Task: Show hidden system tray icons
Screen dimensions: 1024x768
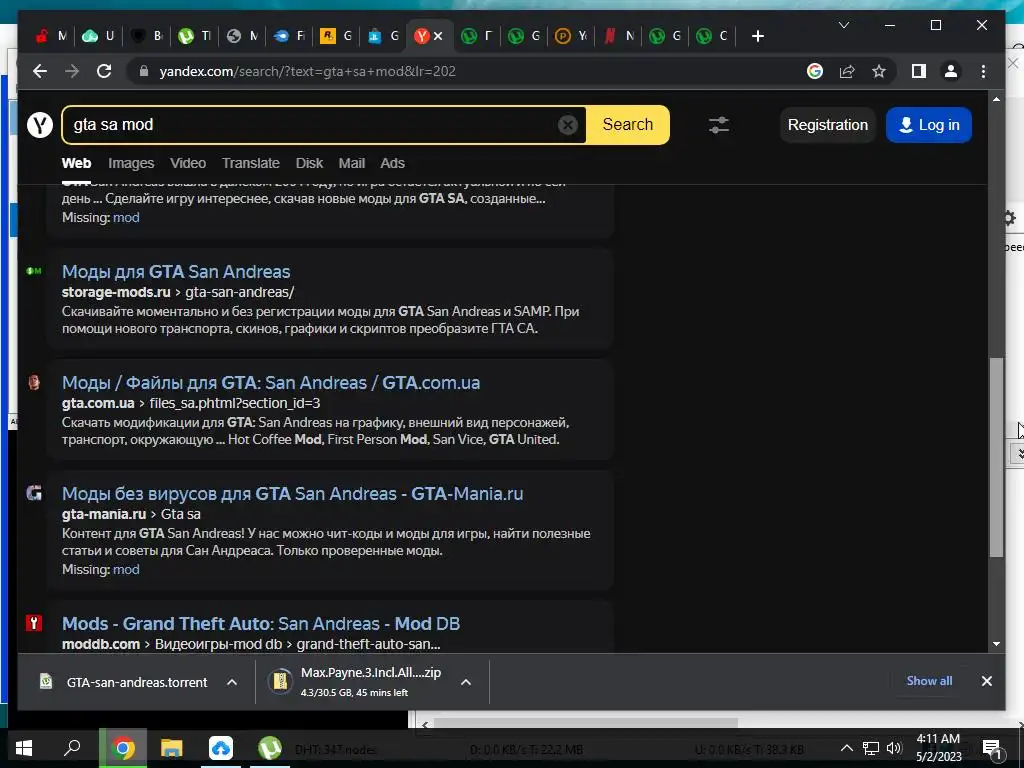Action: (846, 748)
